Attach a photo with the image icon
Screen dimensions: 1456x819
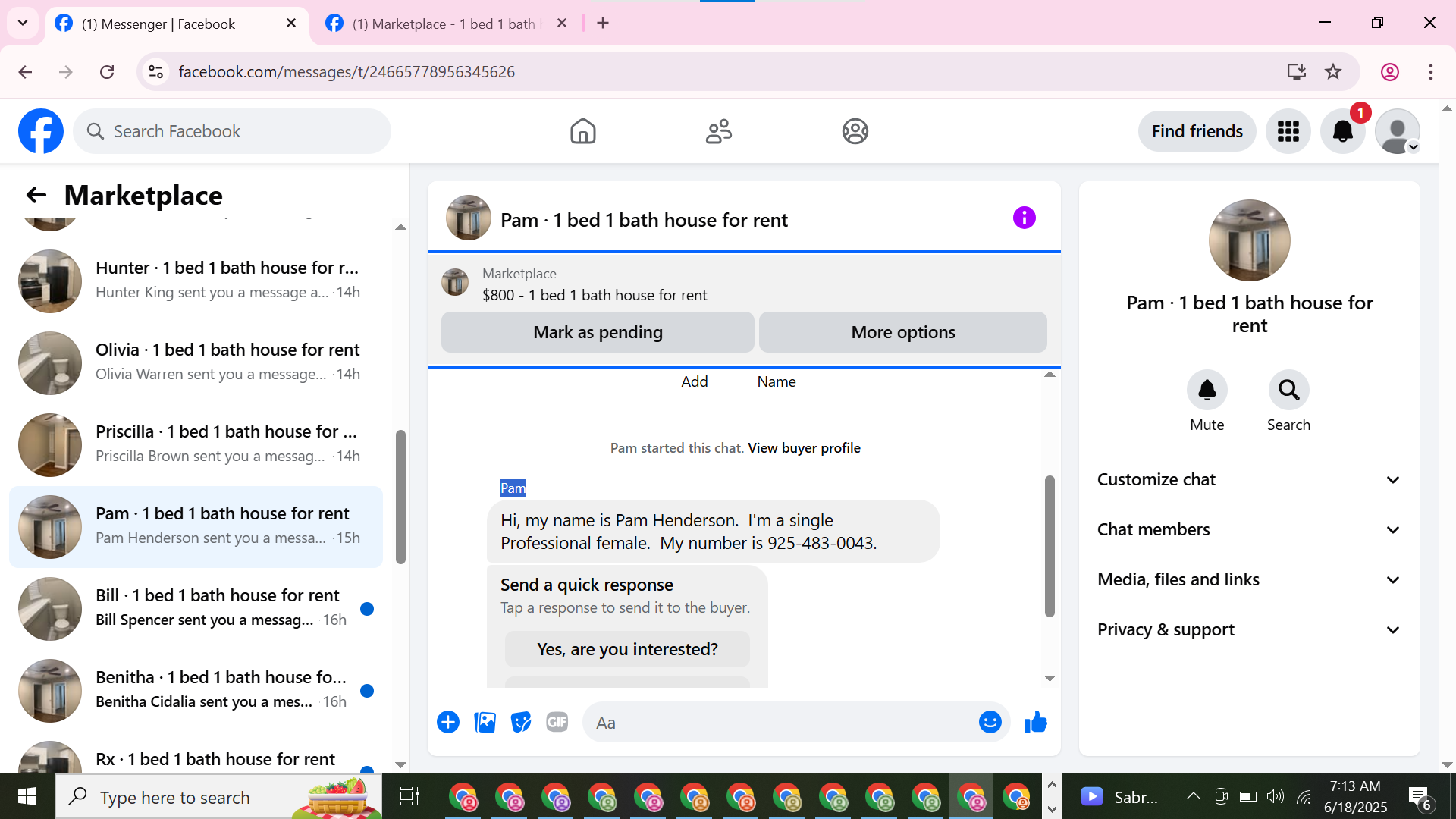pos(485,722)
